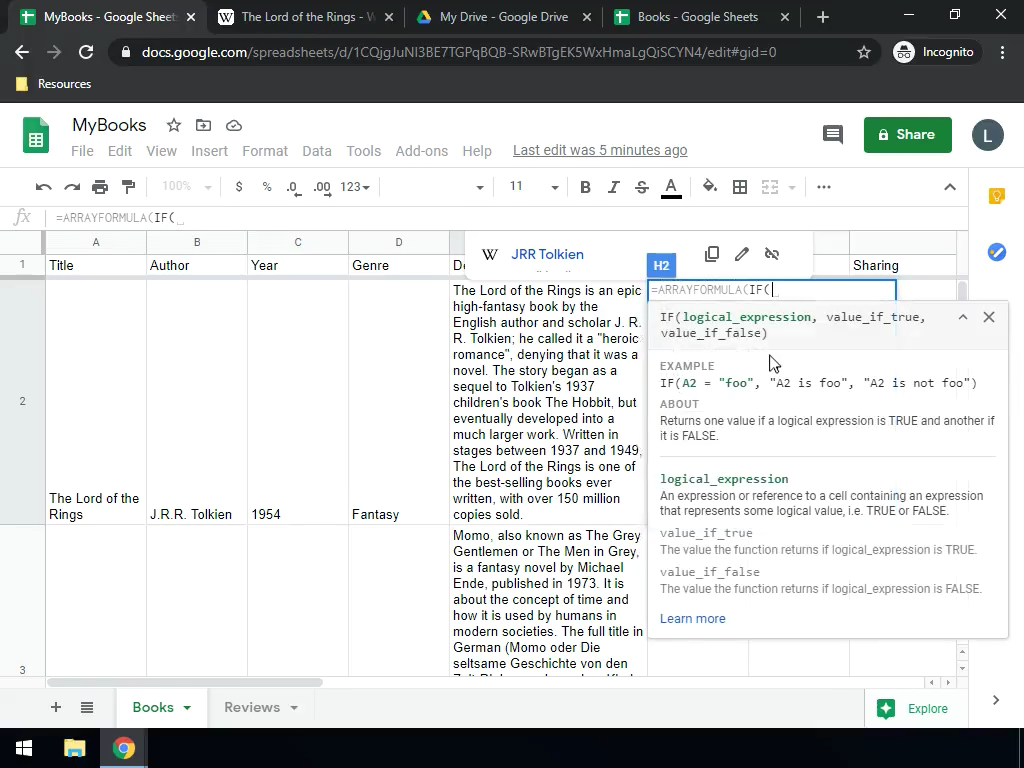Close the IF function help popup

[x=989, y=317]
